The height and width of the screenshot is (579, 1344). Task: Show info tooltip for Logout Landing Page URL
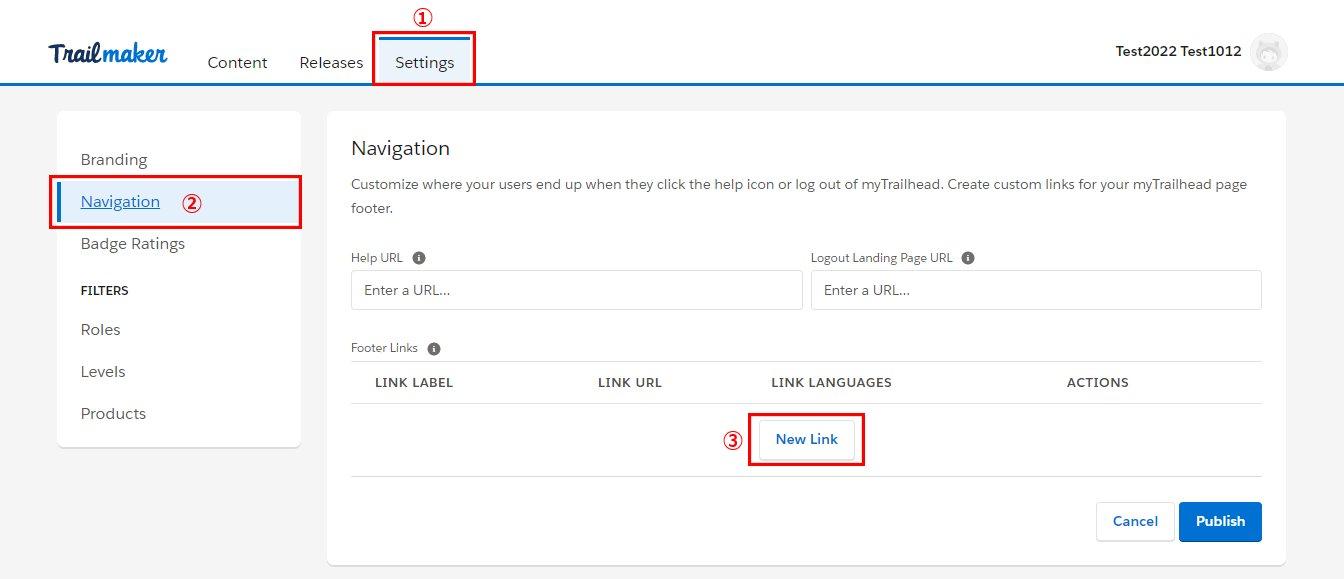(x=968, y=258)
